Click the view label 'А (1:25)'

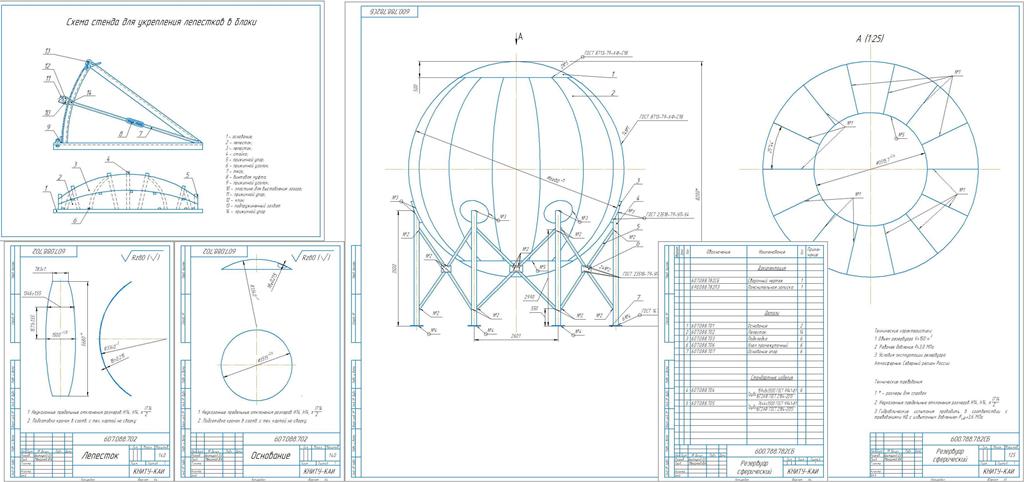click(870, 39)
